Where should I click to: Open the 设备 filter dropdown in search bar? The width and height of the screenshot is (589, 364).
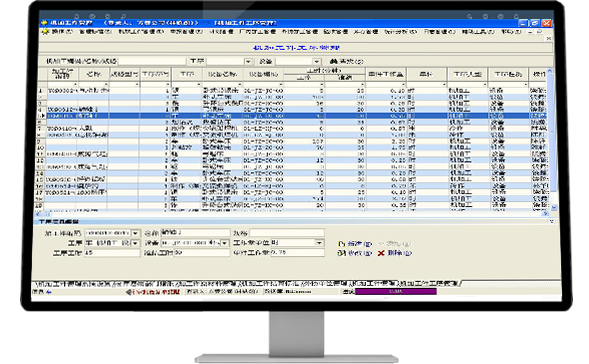click(x=317, y=61)
